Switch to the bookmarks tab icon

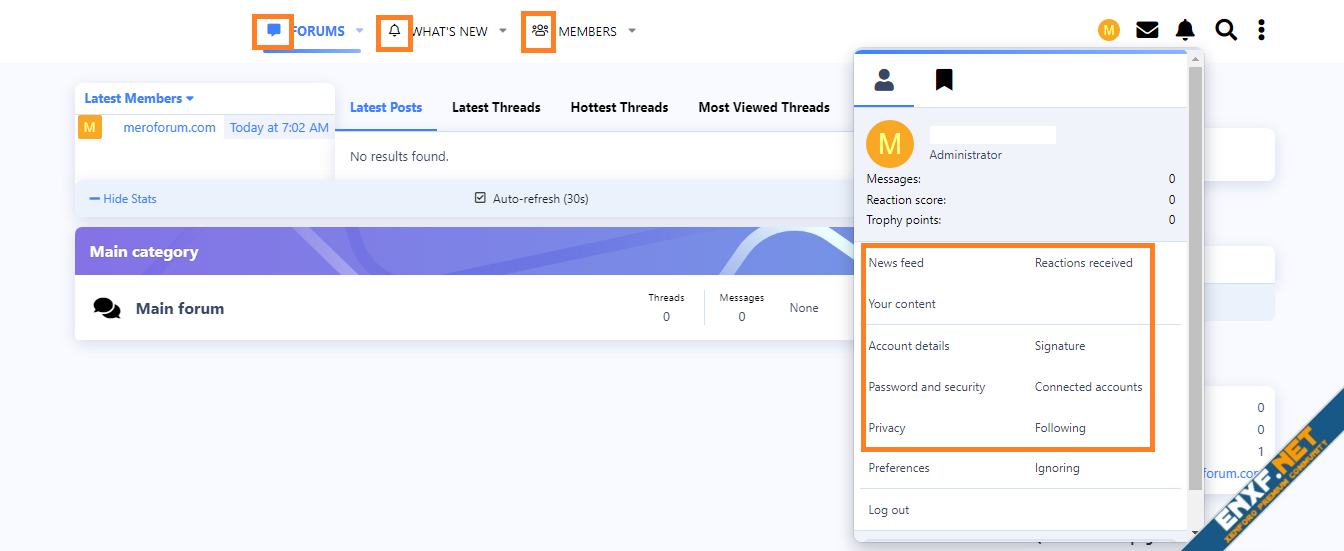tap(943, 80)
